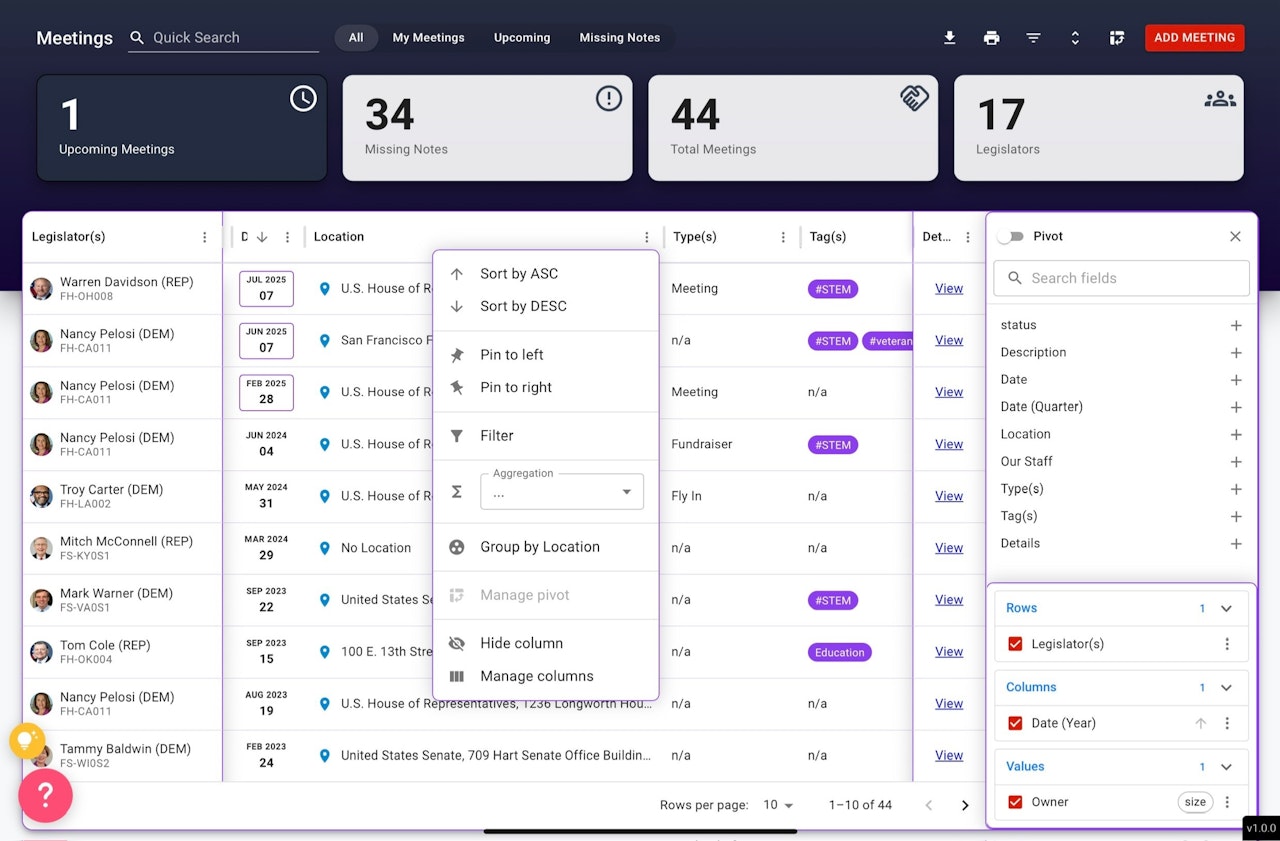The image size is (1280, 841).
Task: Click the print icon in header
Action: 992,38
